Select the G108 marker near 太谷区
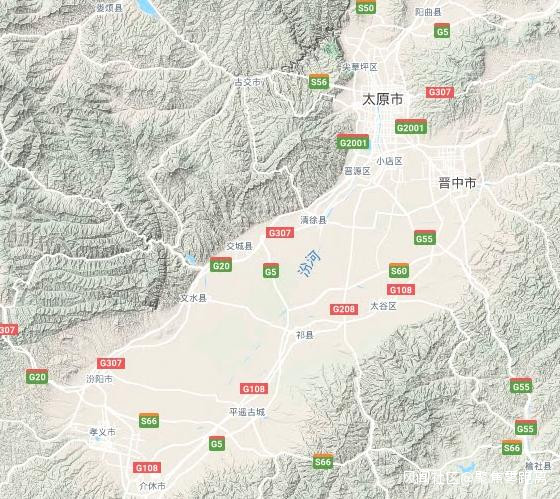560x499 pixels. pyautogui.click(x=401, y=289)
